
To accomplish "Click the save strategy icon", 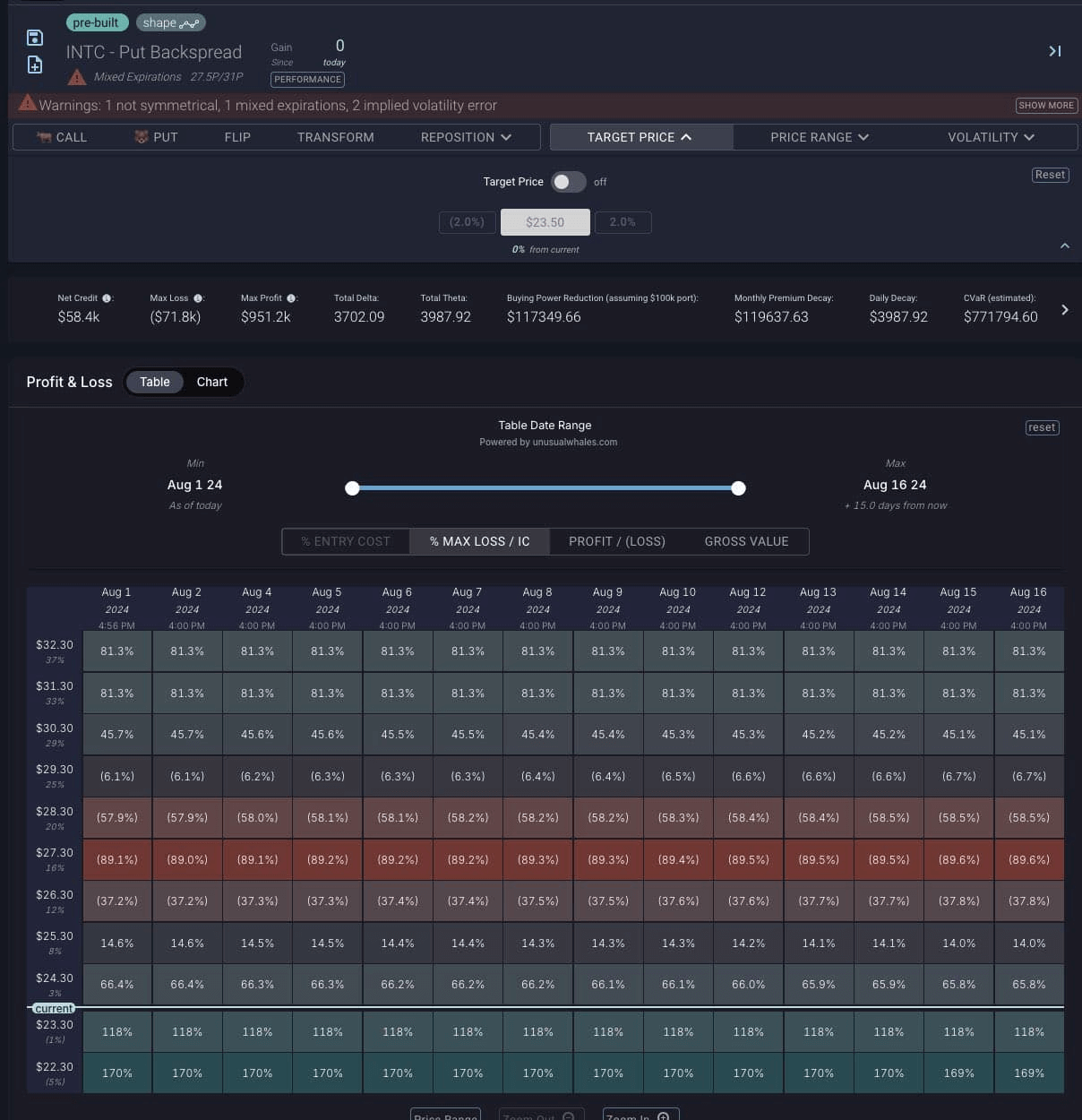I will (x=34, y=38).
